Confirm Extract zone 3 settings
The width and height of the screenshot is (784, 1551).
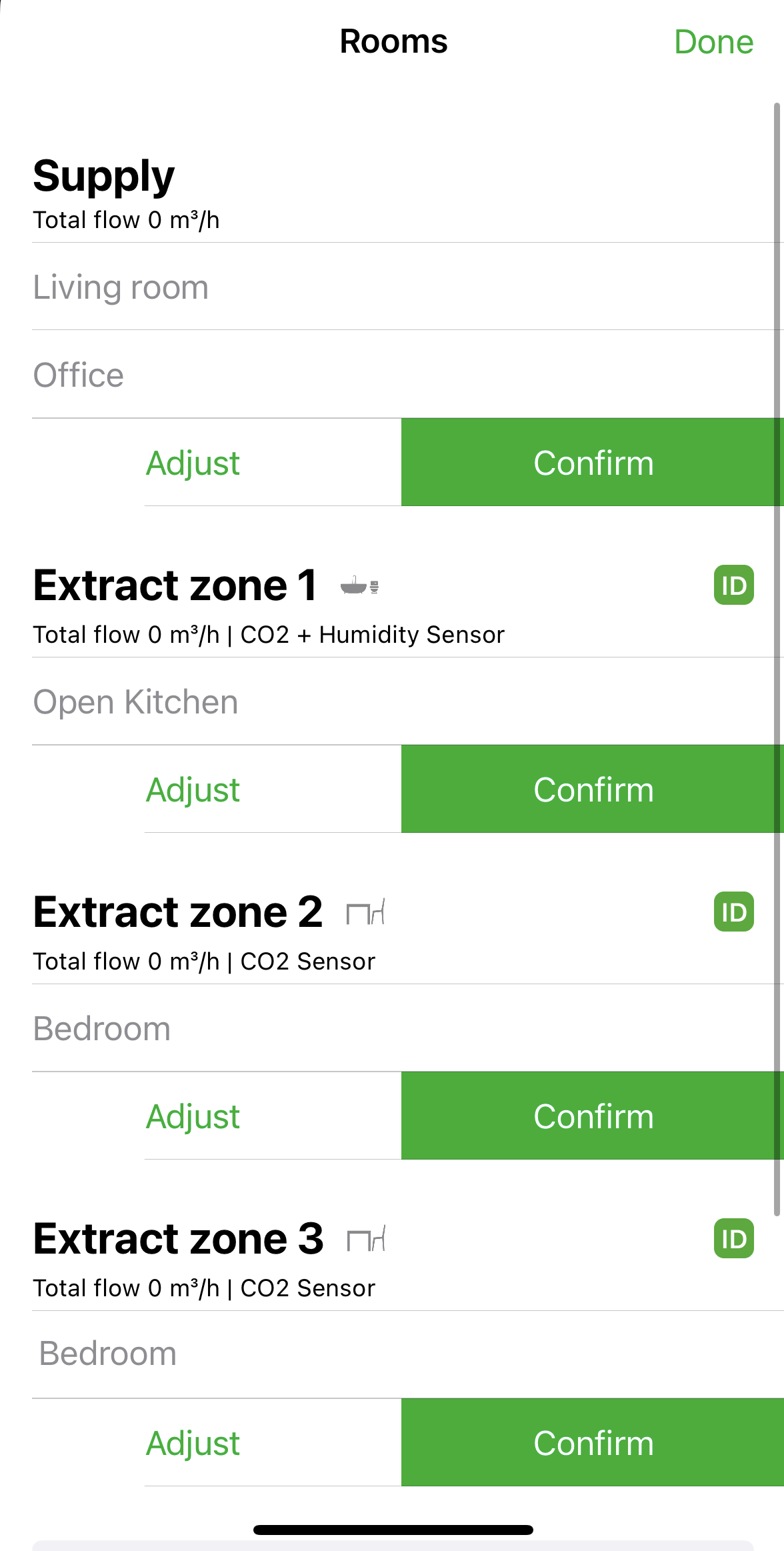pyautogui.click(x=593, y=1443)
